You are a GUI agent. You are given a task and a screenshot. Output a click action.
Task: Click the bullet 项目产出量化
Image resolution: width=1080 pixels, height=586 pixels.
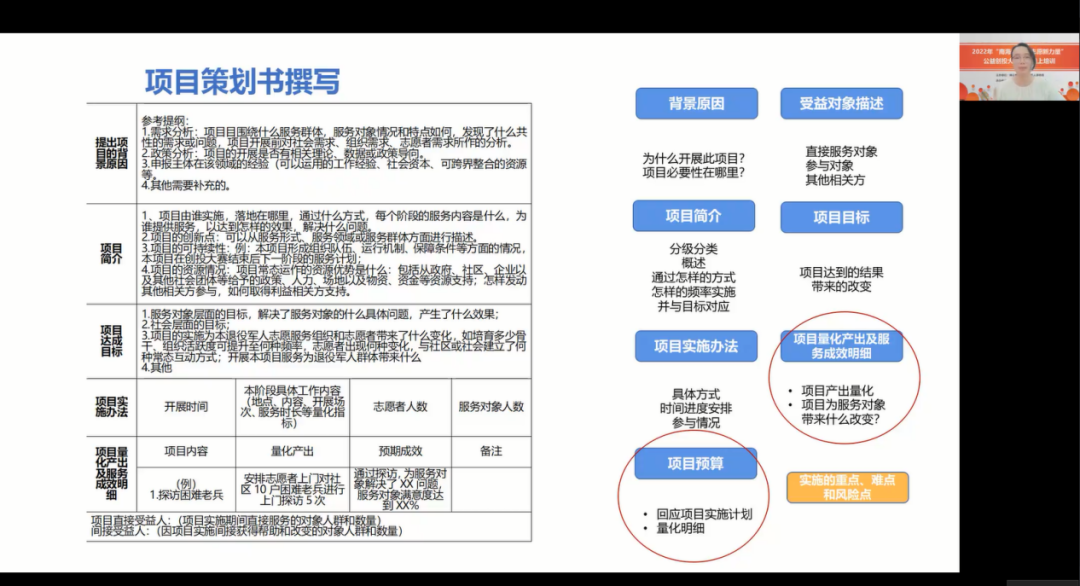coord(837,390)
